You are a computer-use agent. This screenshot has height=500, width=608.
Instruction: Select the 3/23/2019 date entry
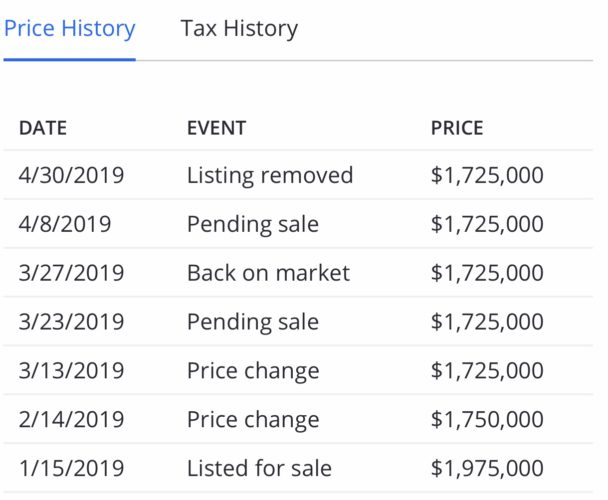coord(71,322)
